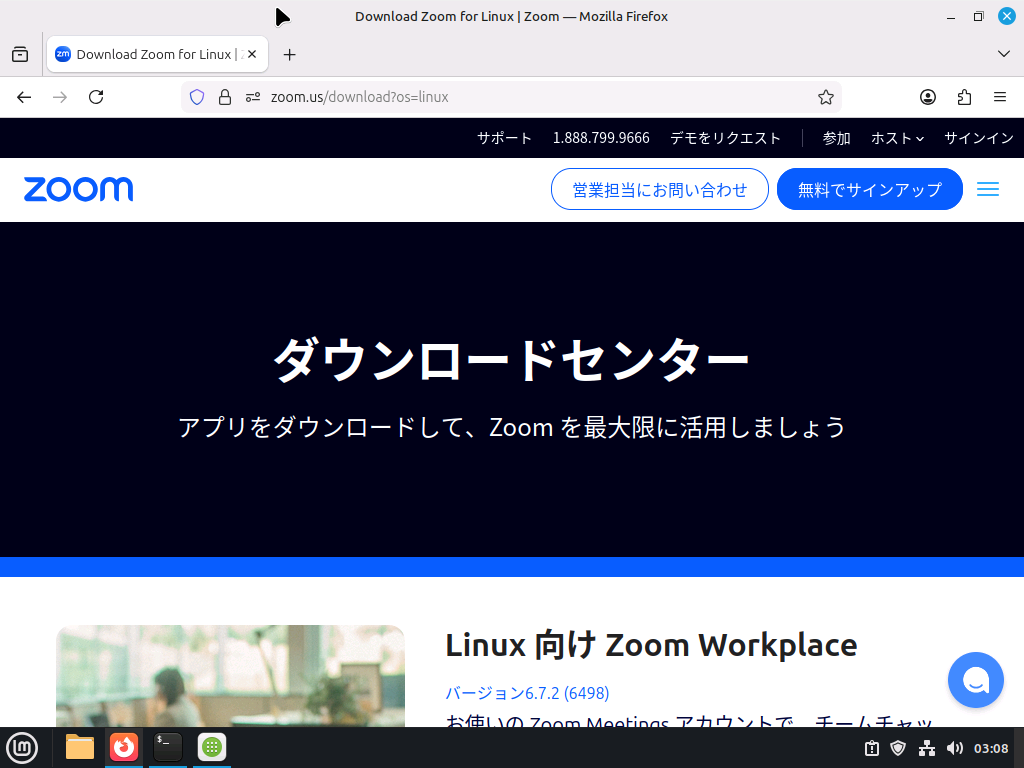1024x768 pixels.
Task: Open the volume icon in system tray
Action: [x=955, y=747]
